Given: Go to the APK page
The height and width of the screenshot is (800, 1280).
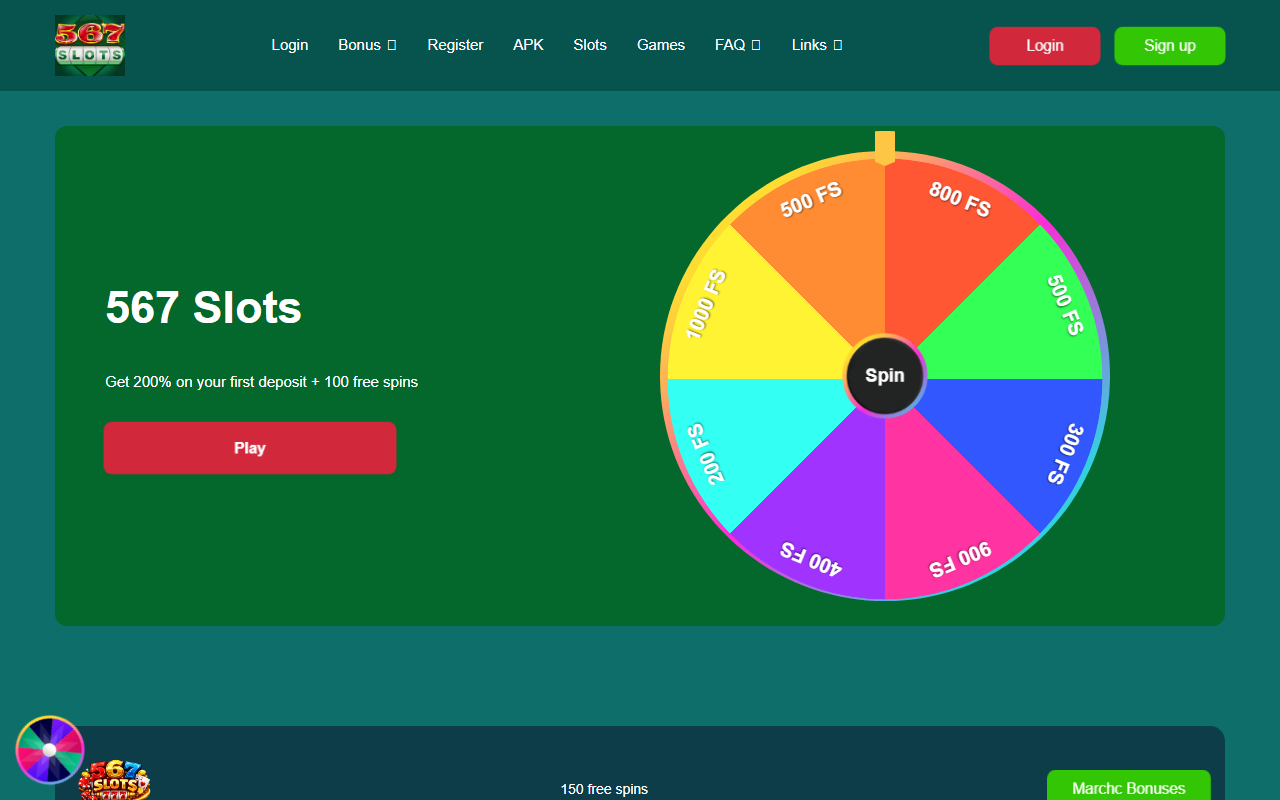Looking at the screenshot, I should (x=528, y=45).
